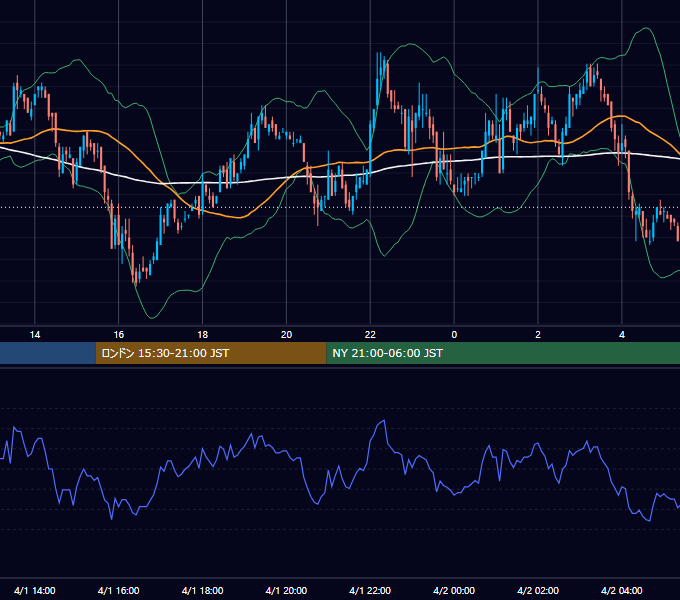
Task: Click the blue session bar before ロンドン
Action: coord(48,353)
